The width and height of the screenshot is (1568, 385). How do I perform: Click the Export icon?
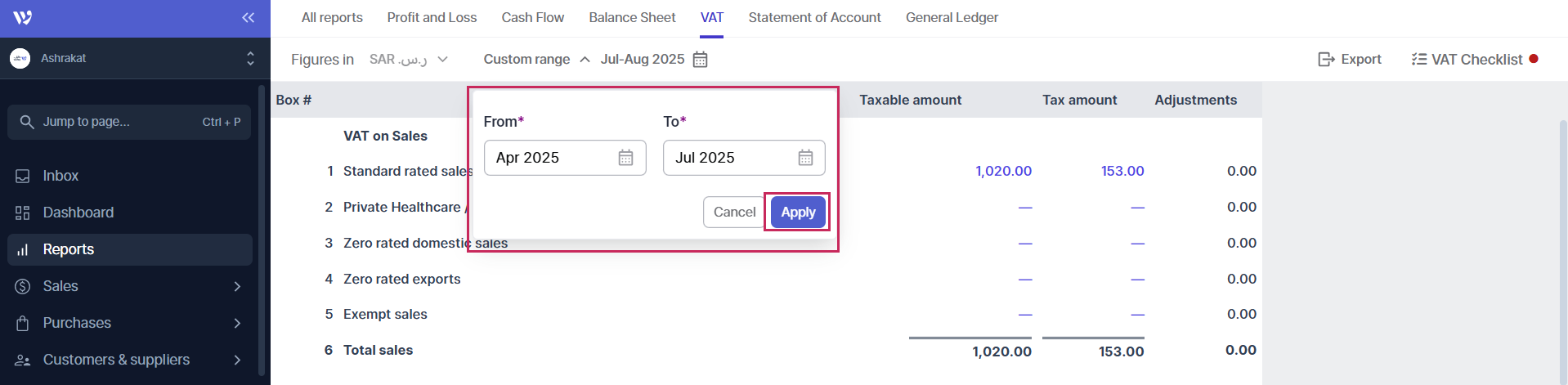[1326, 60]
